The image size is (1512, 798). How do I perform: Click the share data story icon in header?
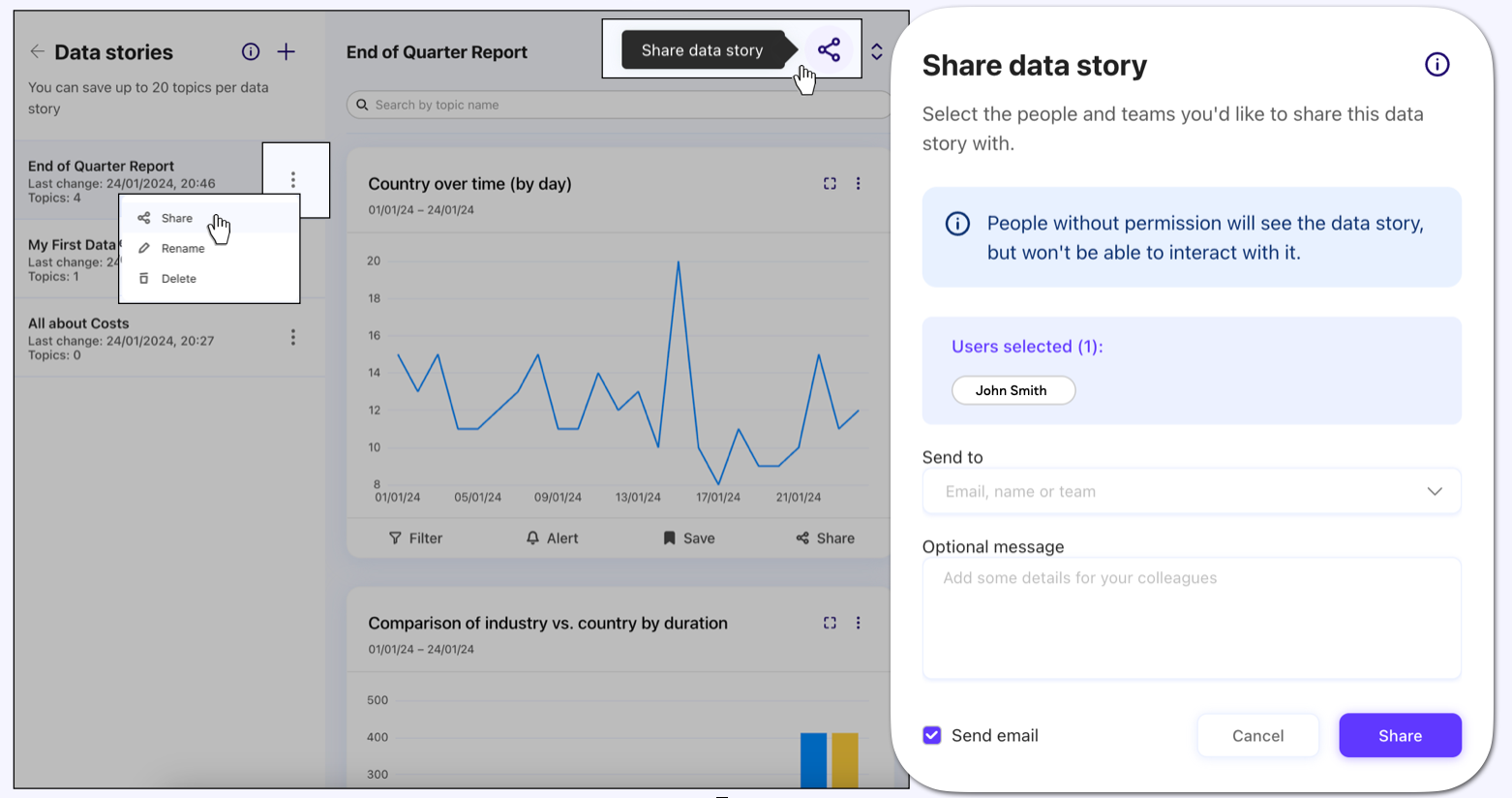pos(829,50)
